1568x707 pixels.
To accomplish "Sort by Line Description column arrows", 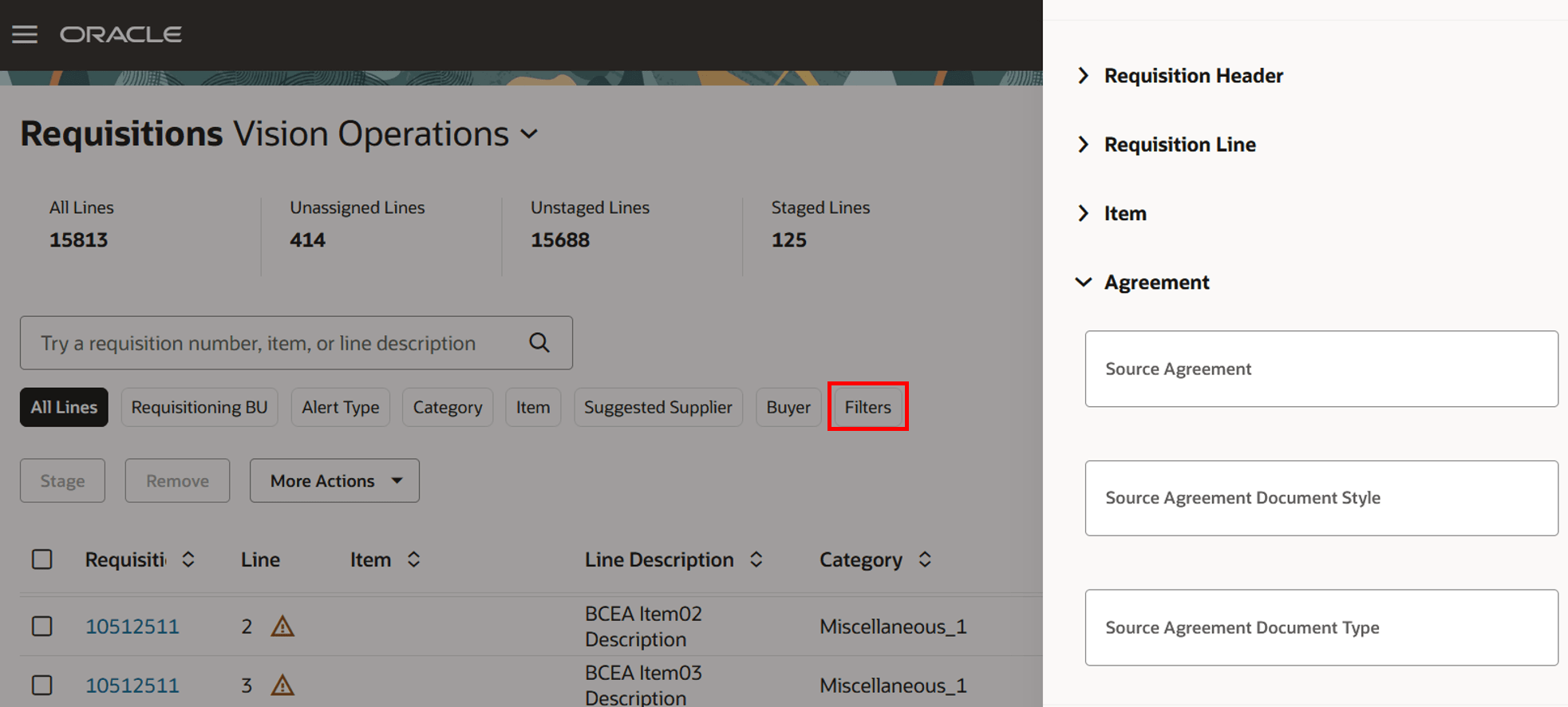I will 756,559.
